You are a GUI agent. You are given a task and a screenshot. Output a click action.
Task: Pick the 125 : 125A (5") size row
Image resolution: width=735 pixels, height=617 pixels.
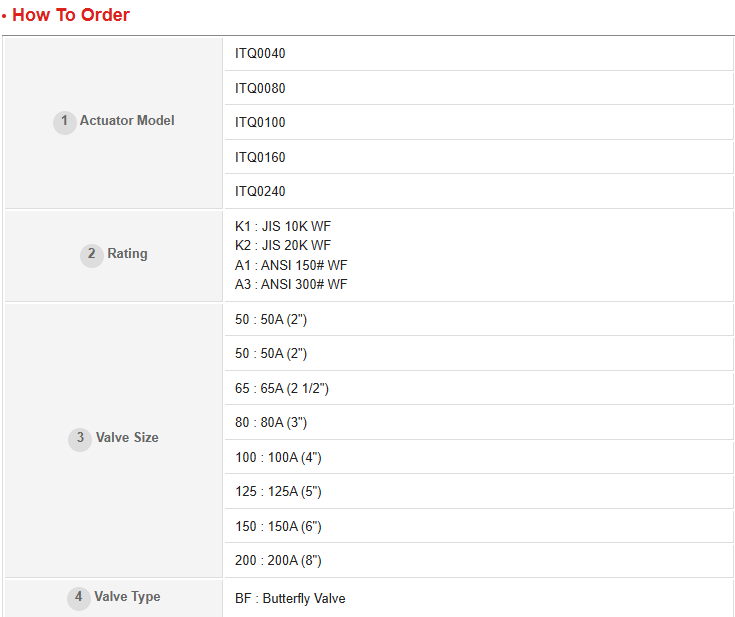click(278, 491)
